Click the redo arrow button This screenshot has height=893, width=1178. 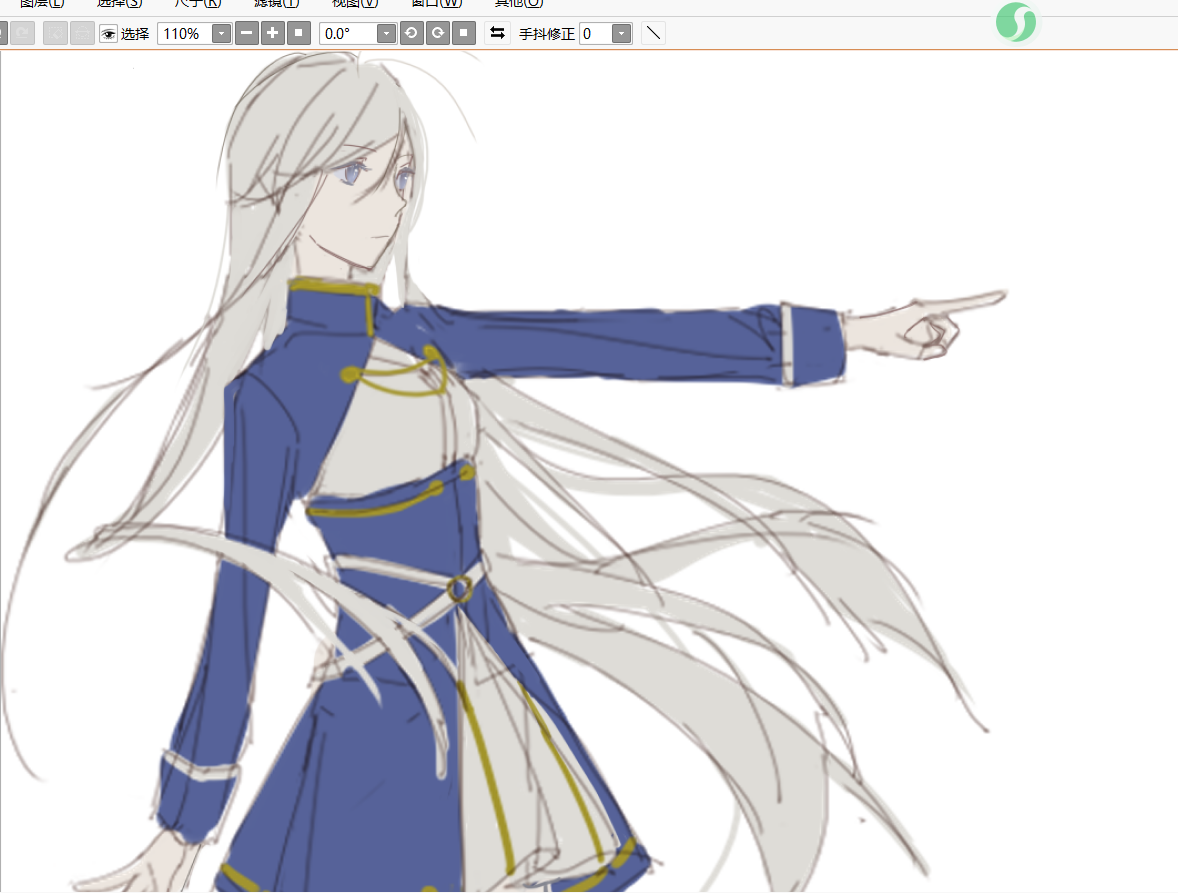[x=22, y=34]
